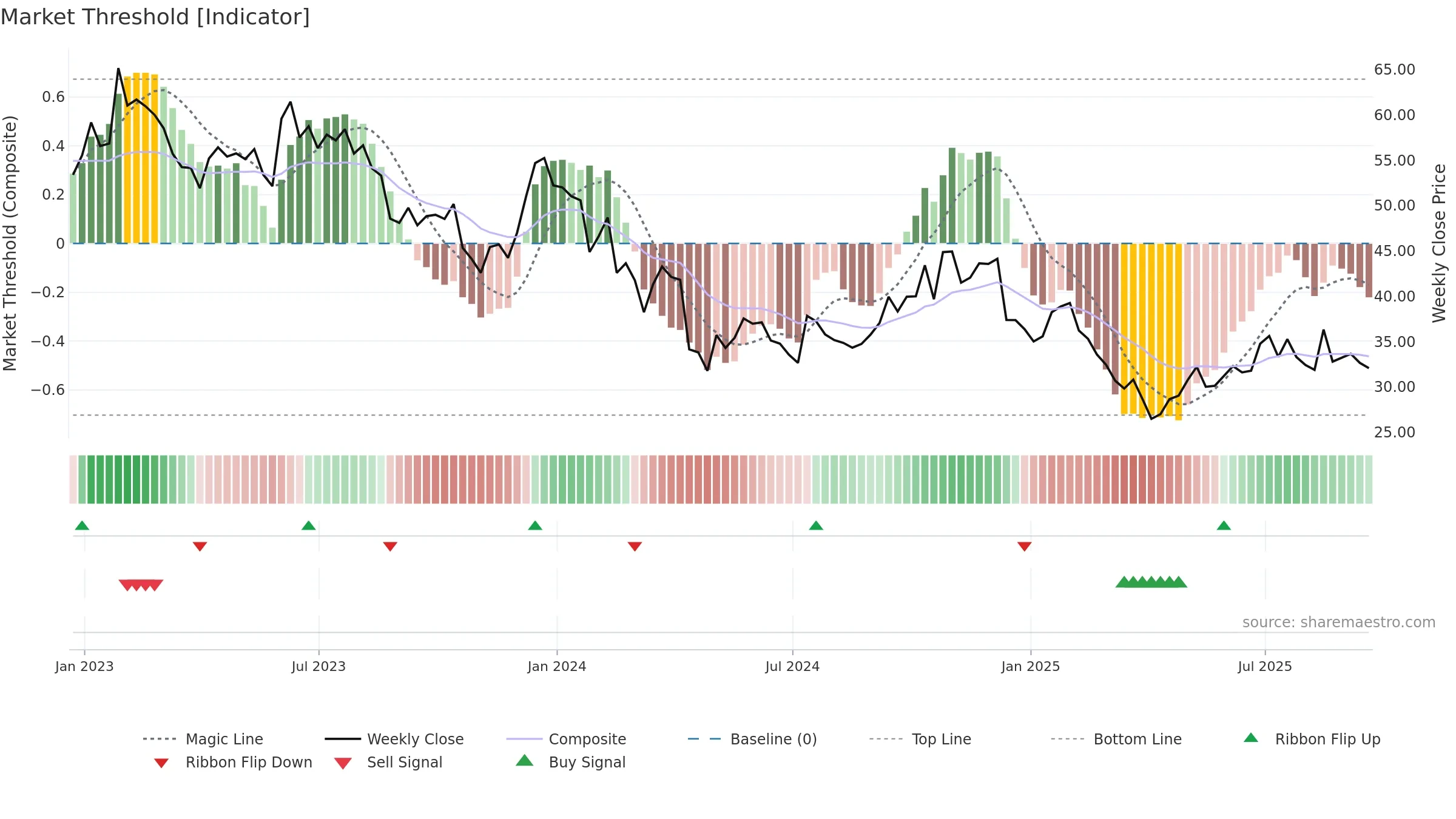This screenshot has width=1456, height=819.
Task: Click the source: sharemaestro.com text
Action: click(x=1339, y=622)
